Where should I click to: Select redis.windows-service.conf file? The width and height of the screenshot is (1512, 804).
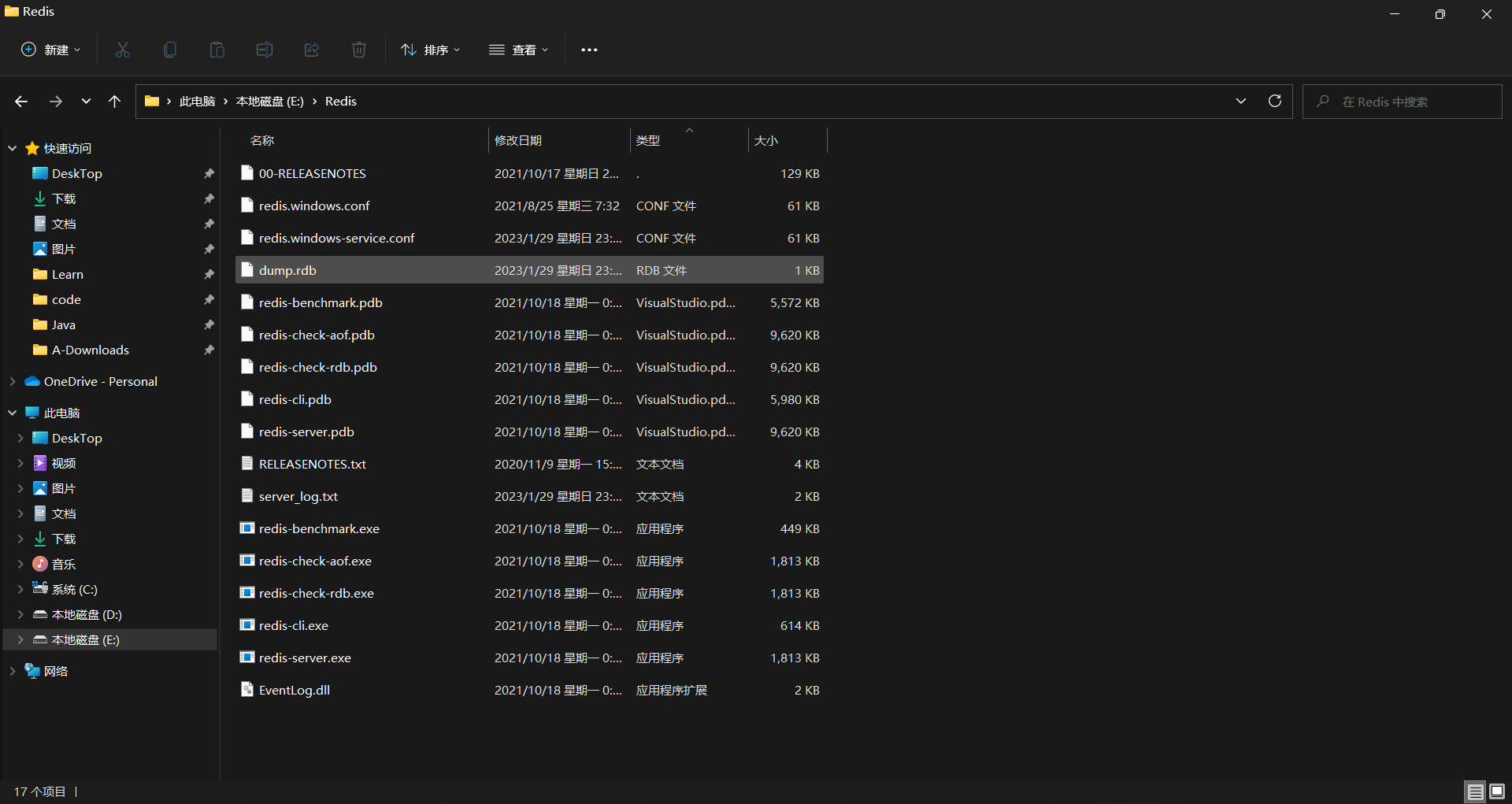tap(529, 238)
